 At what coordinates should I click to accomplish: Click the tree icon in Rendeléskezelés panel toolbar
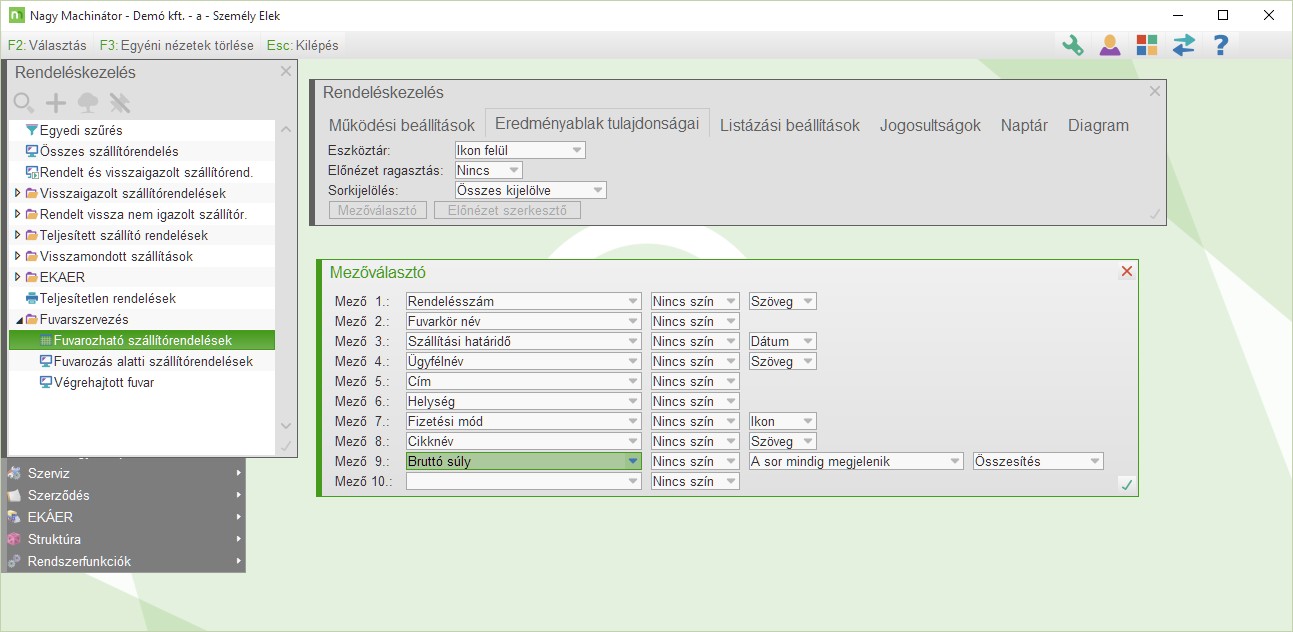(88, 102)
